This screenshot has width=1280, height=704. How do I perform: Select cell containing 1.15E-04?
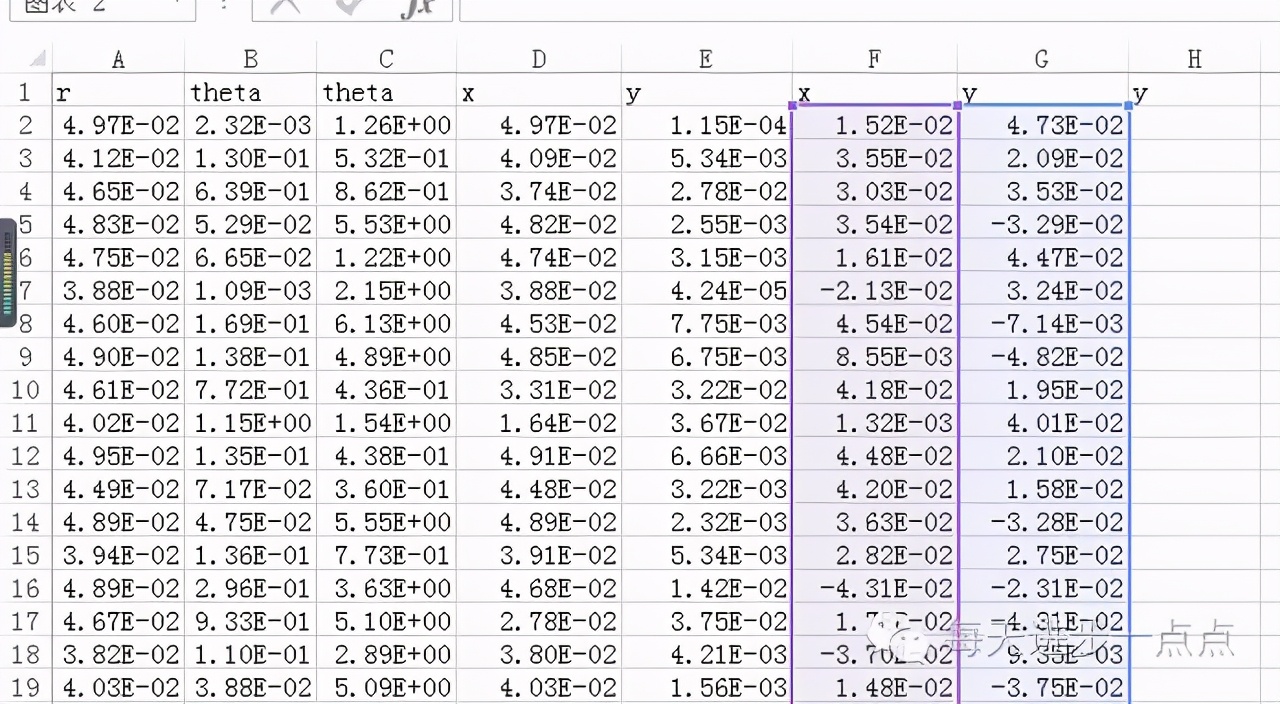(x=706, y=125)
